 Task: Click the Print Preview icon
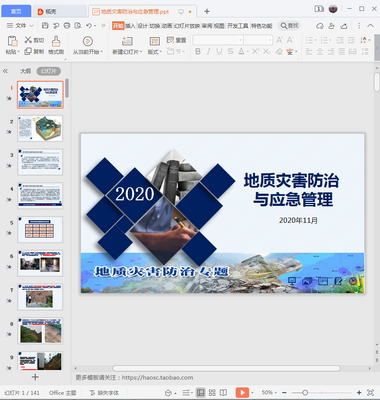tap(78, 26)
